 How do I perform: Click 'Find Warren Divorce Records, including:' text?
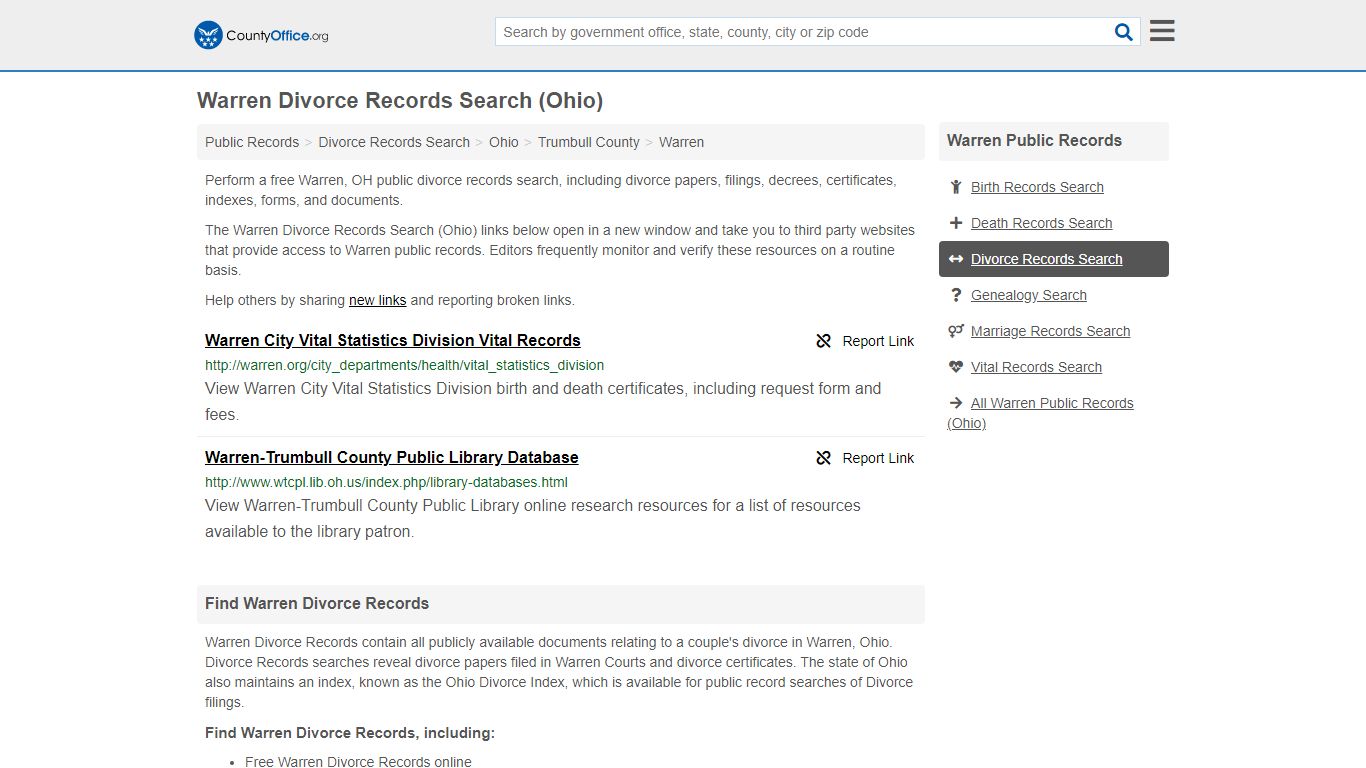[350, 733]
